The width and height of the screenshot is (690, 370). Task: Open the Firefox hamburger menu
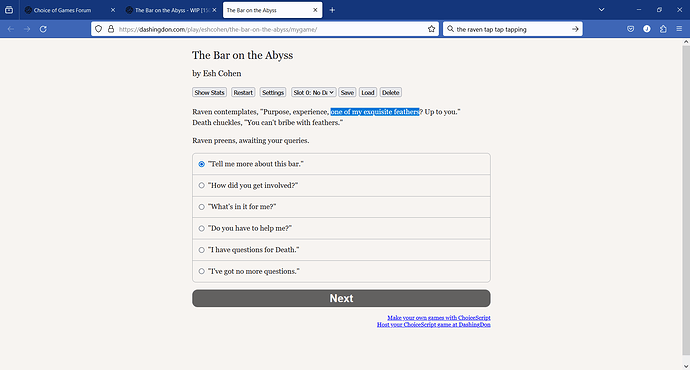[679, 29]
